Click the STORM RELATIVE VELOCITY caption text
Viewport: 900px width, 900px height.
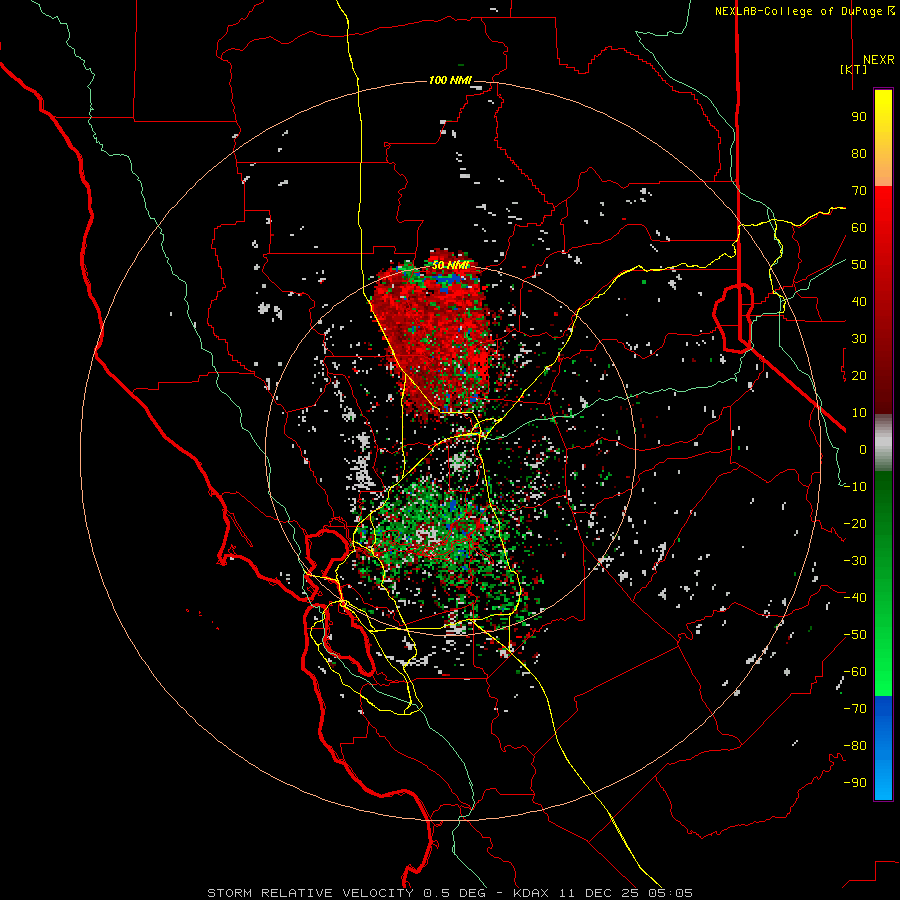(x=310, y=893)
